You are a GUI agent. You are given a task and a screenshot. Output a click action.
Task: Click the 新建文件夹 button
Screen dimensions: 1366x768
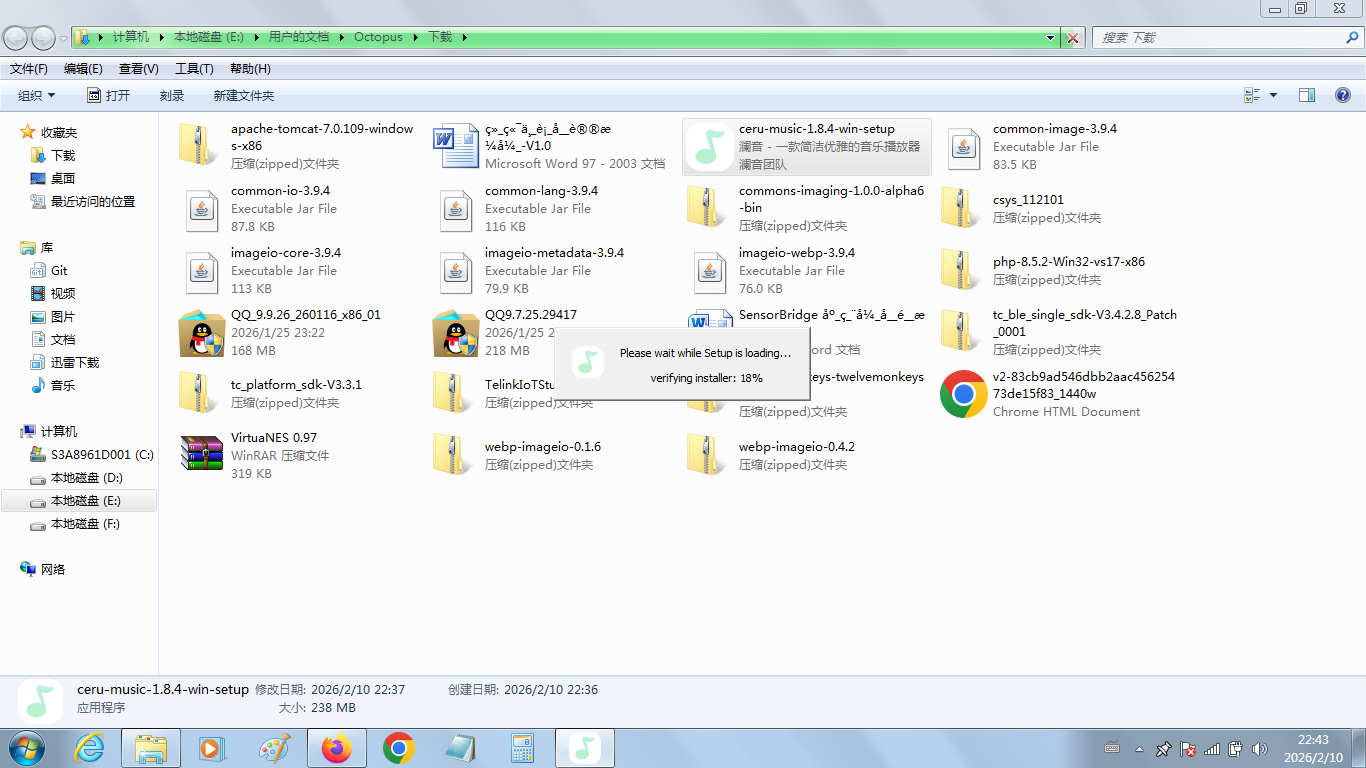(x=243, y=96)
